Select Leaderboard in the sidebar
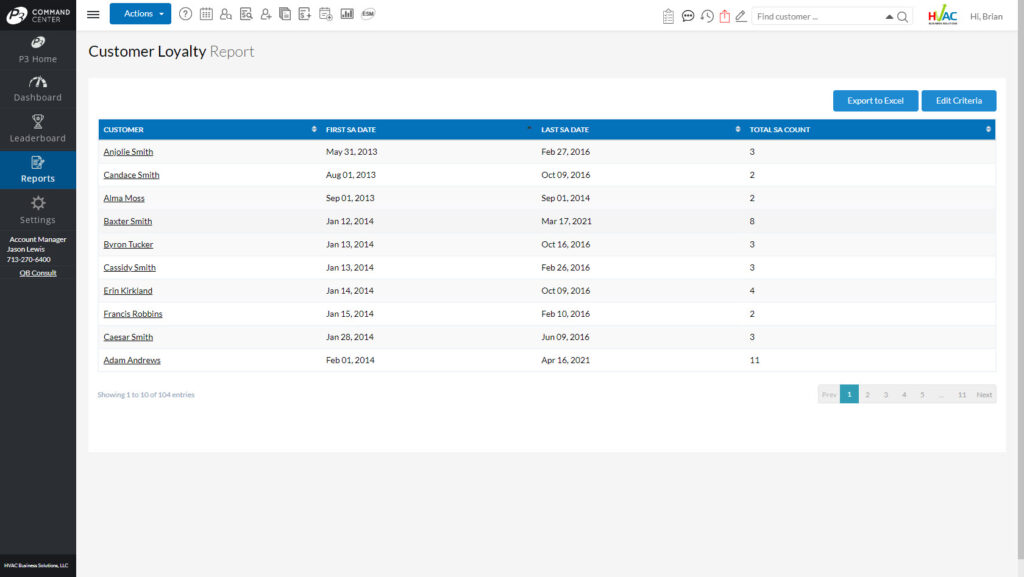Image resolution: width=1024 pixels, height=577 pixels. click(x=38, y=131)
